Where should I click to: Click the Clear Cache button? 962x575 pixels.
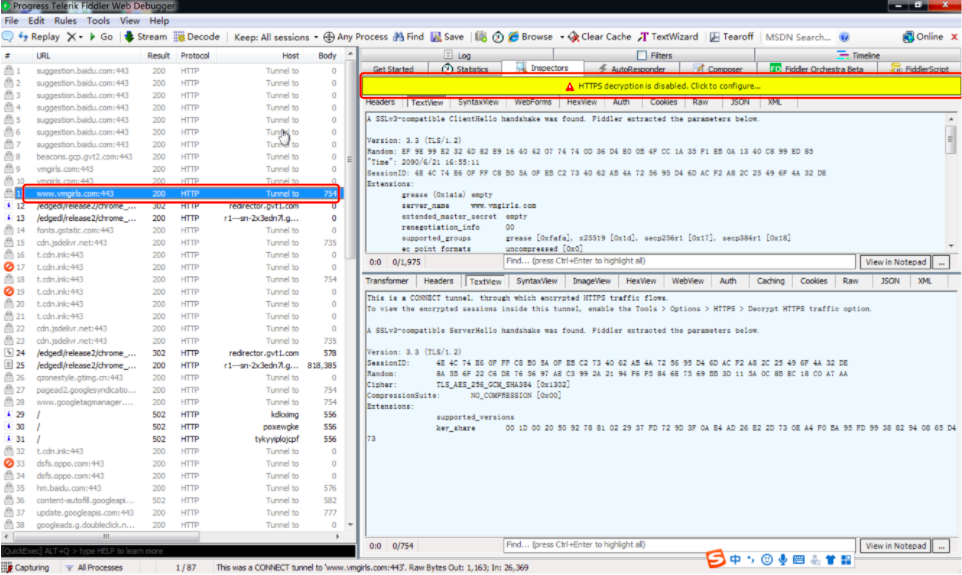[599, 37]
